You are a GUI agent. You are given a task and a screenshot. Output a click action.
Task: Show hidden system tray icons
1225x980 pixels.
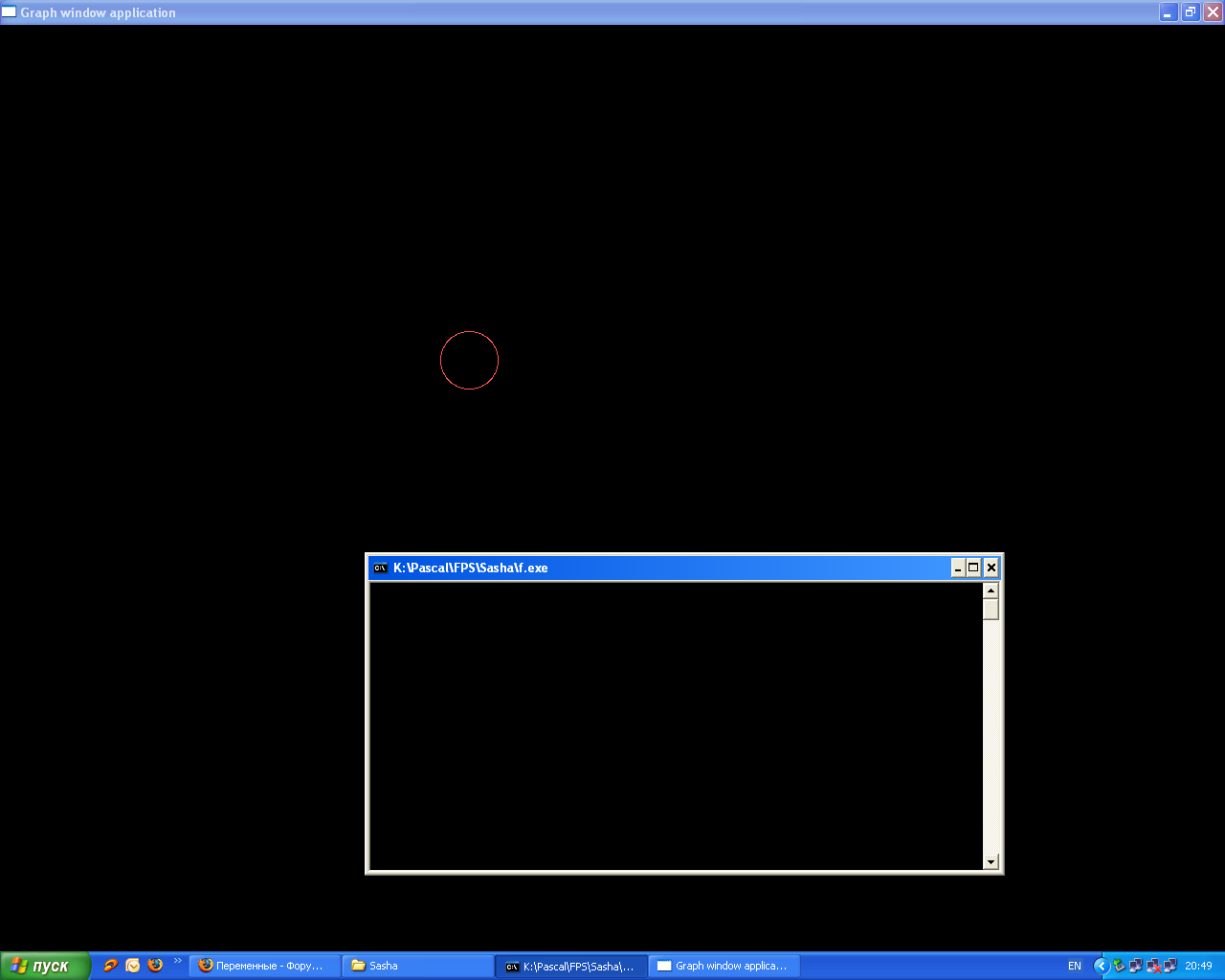click(x=1102, y=966)
